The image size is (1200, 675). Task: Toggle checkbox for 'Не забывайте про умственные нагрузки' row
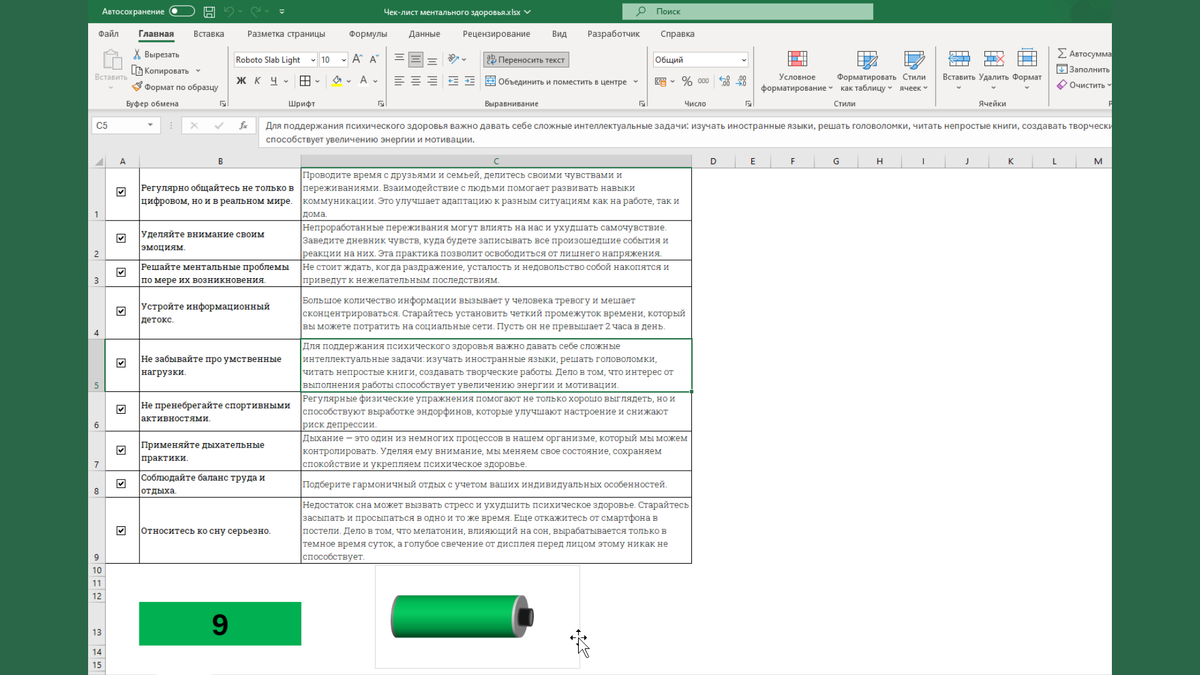click(x=121, y=364)
